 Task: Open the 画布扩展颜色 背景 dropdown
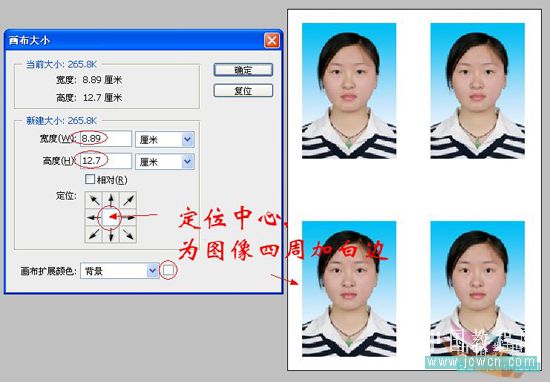(120, 270)
